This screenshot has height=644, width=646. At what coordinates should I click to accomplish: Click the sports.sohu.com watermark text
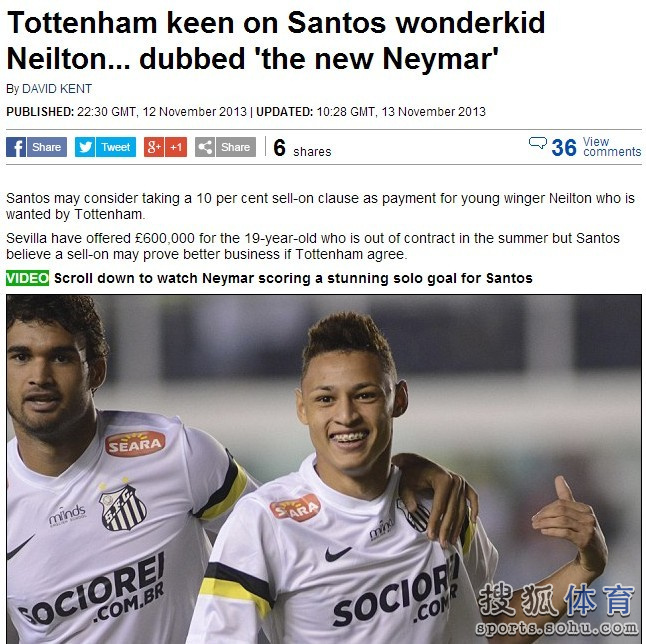(557, 628)
